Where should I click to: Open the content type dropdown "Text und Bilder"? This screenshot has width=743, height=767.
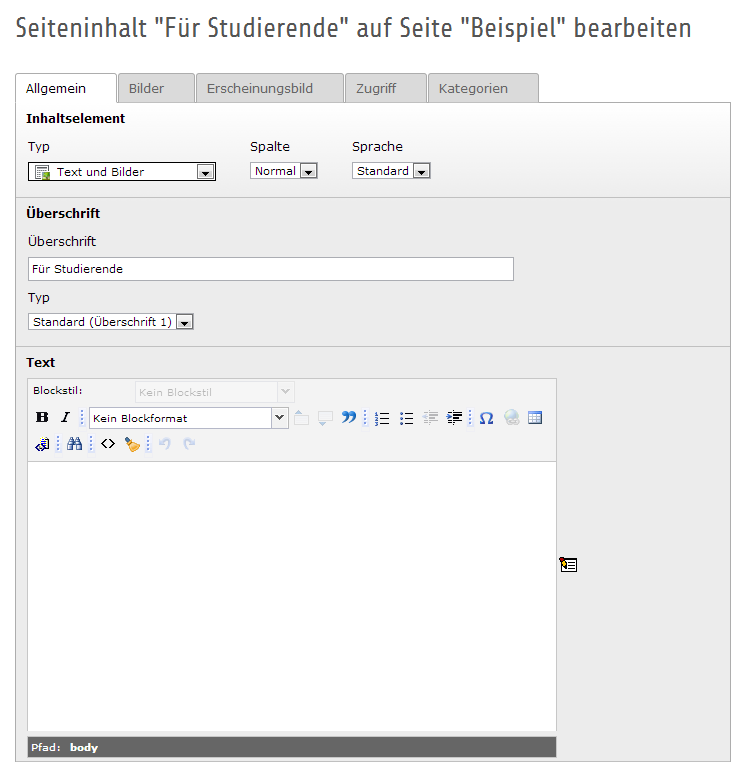[x=121, y=172]
